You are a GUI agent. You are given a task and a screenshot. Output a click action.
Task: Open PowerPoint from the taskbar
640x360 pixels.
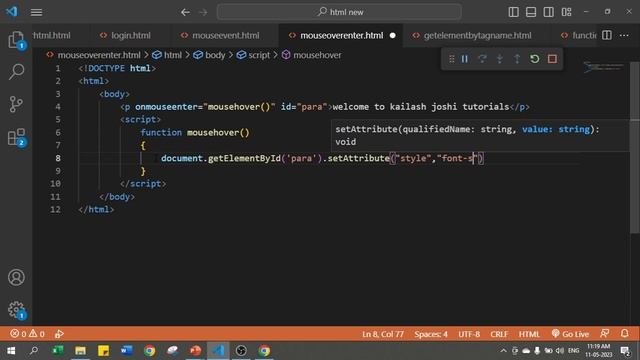196,351
